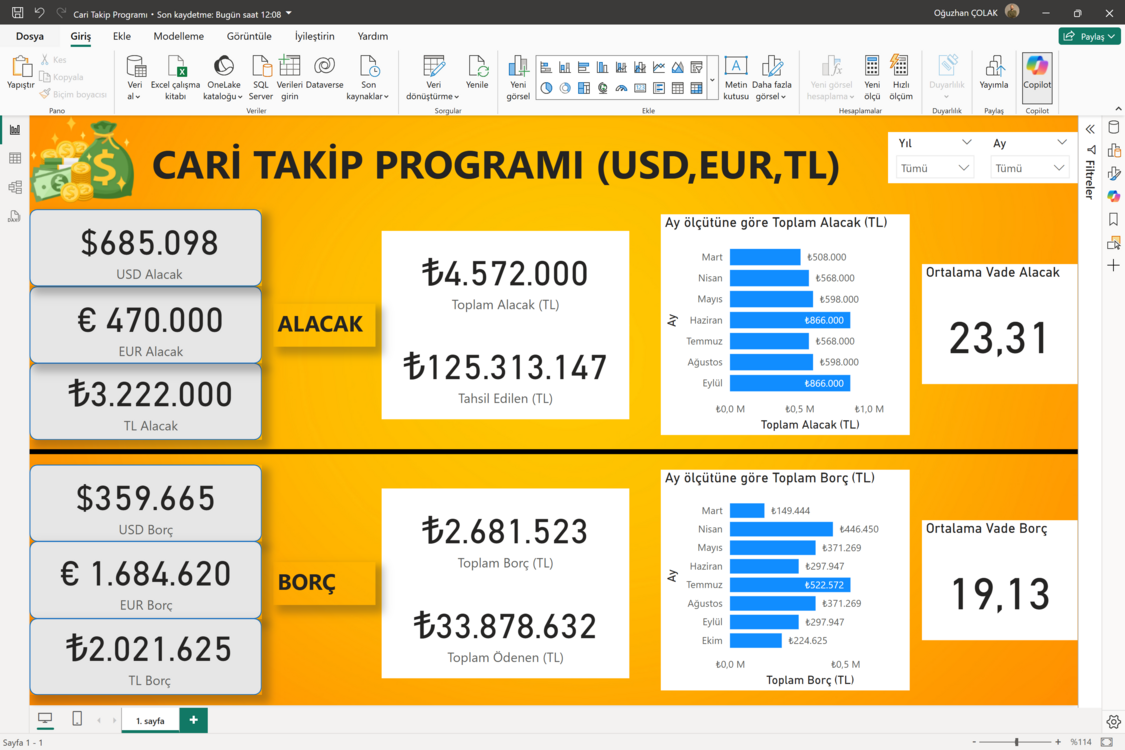1125x750 pixels.
Task: Add a new page with plus button
Action: click(194, 720)
